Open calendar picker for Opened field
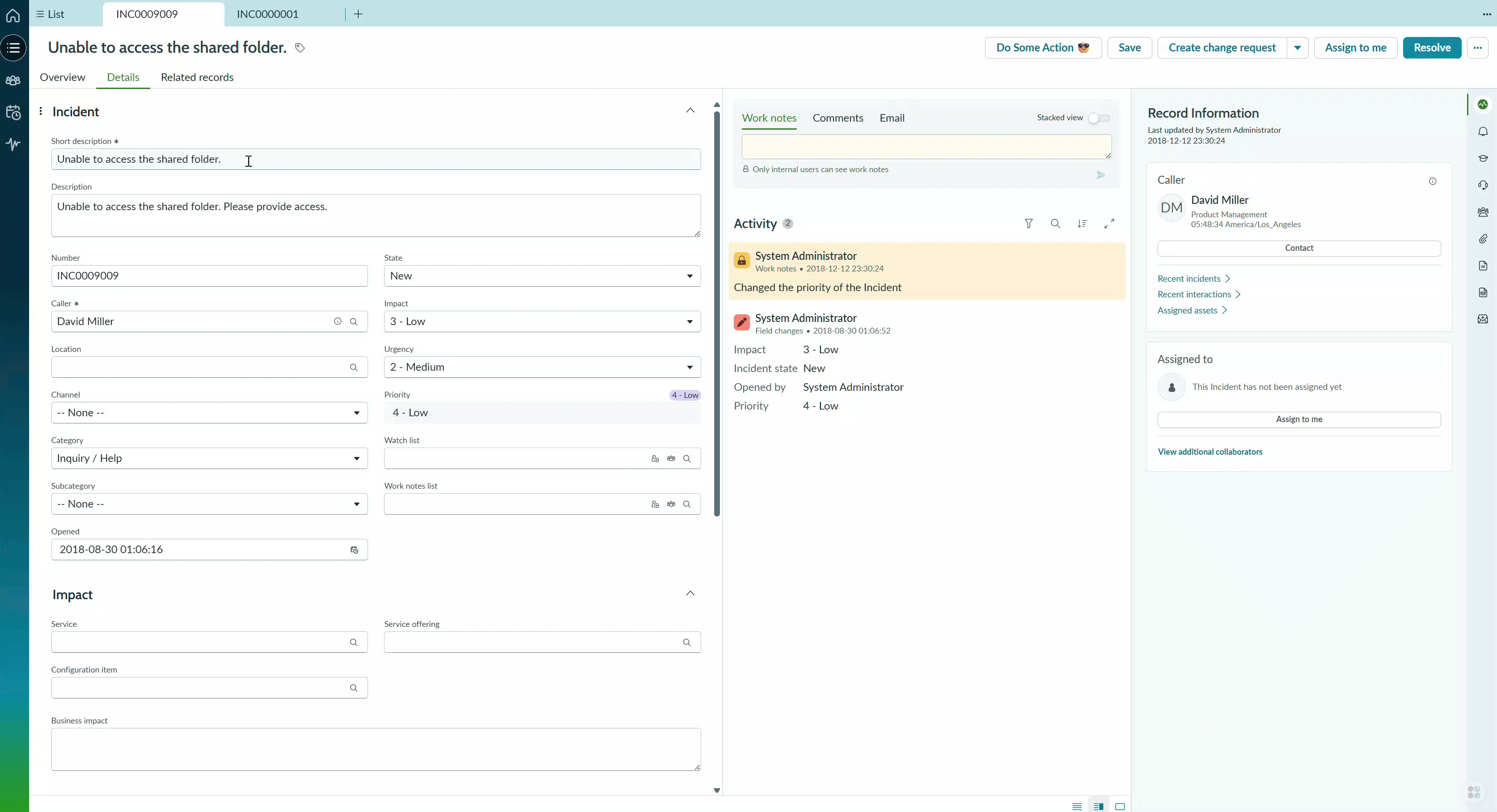 (354, 550)
